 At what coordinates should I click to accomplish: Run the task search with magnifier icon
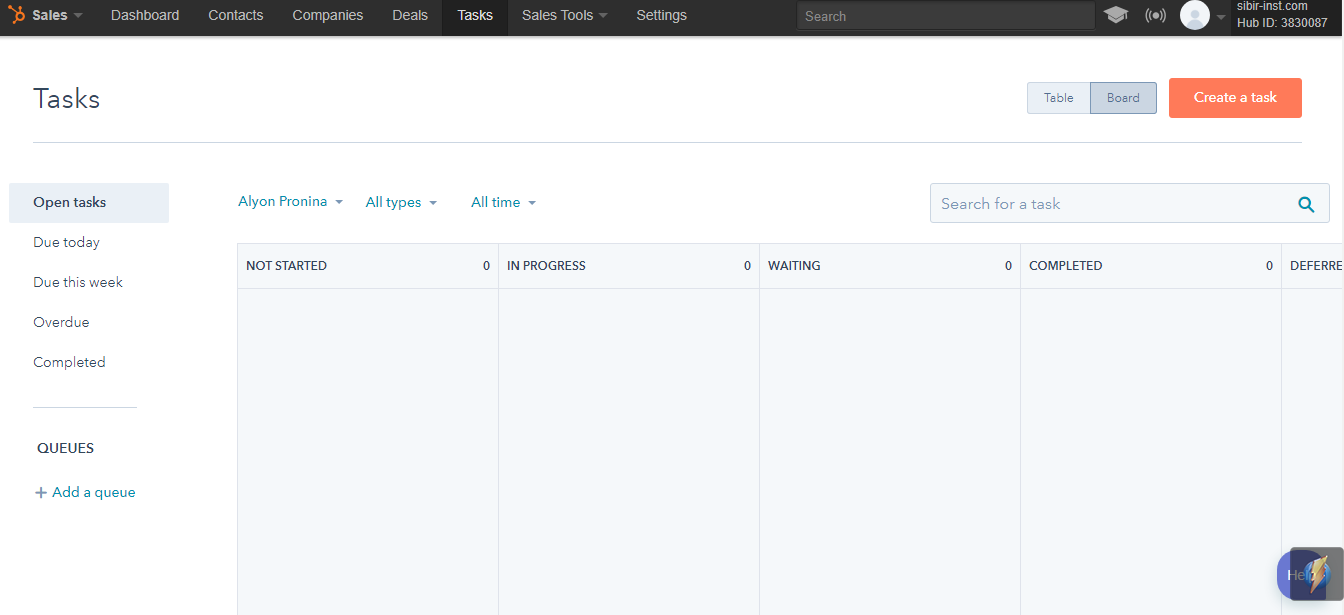pos(1306,203)
